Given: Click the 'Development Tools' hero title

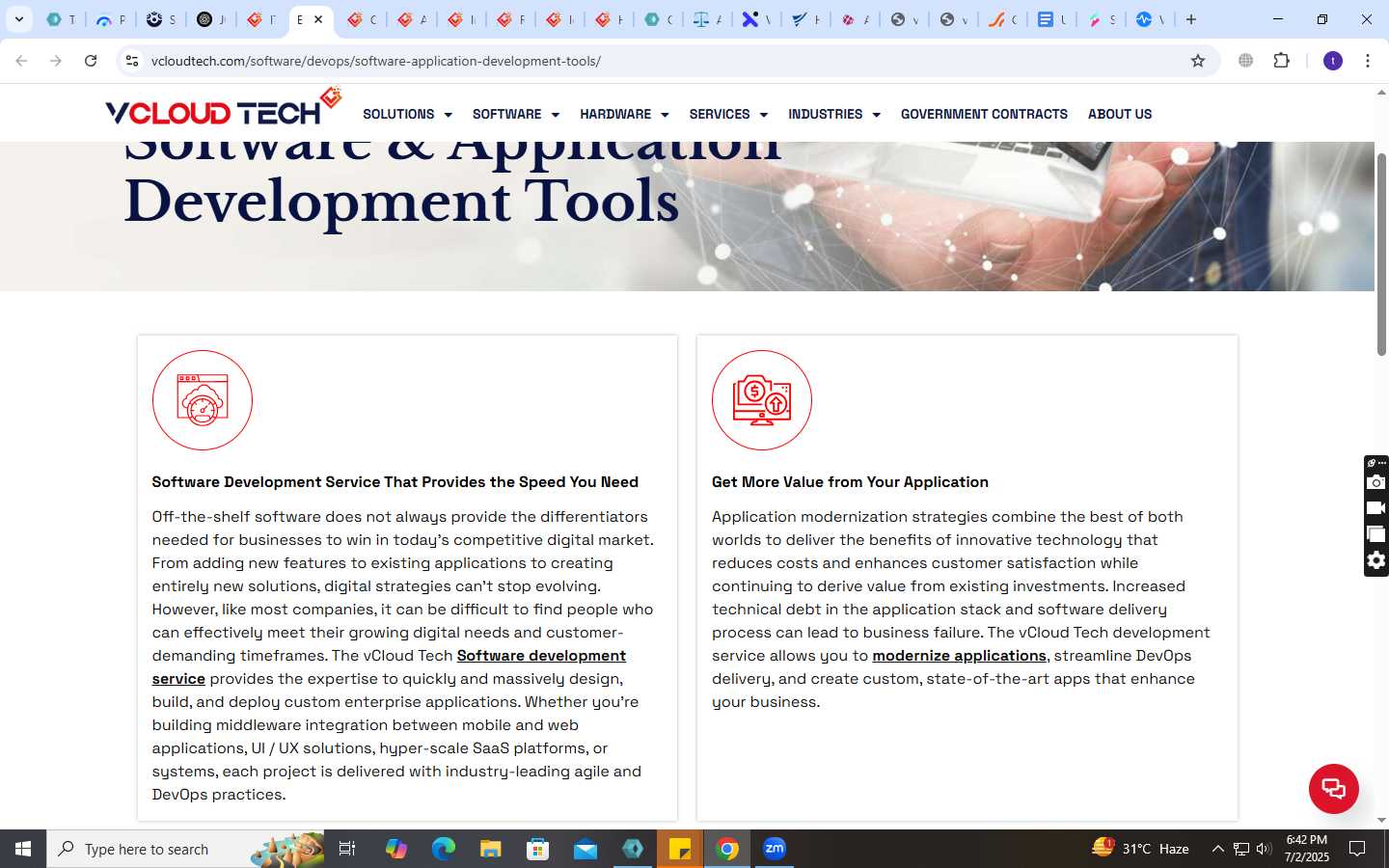Looking at the screenshot, I should coord(401,202).
